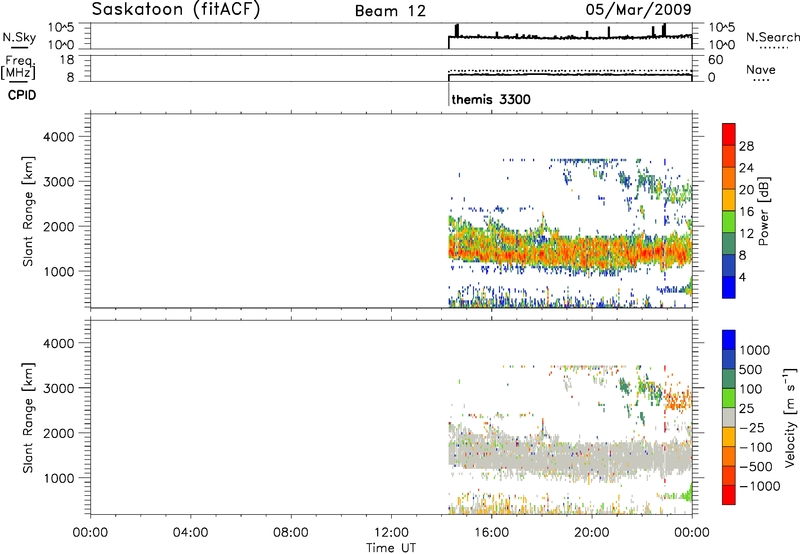Click the date '05/Mar/2009'
This screenshot has width=800, height=554.
point(638,9)
